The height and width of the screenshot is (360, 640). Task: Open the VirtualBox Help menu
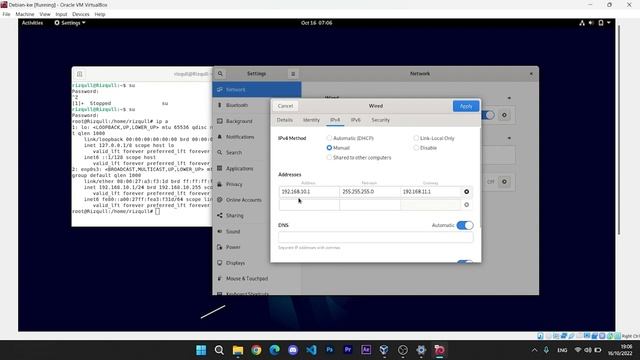point(100,14)
